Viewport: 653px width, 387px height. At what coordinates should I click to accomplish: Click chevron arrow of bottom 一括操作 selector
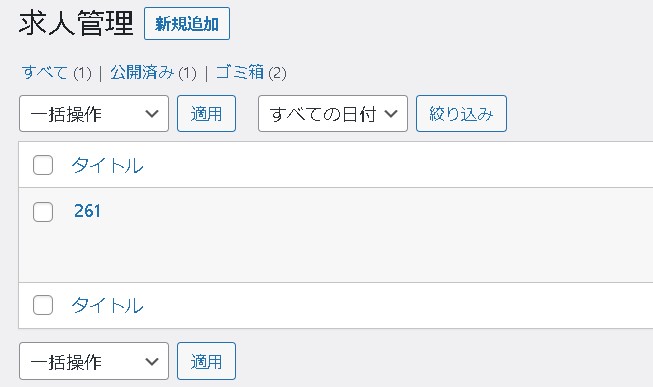tap(152, 361)
